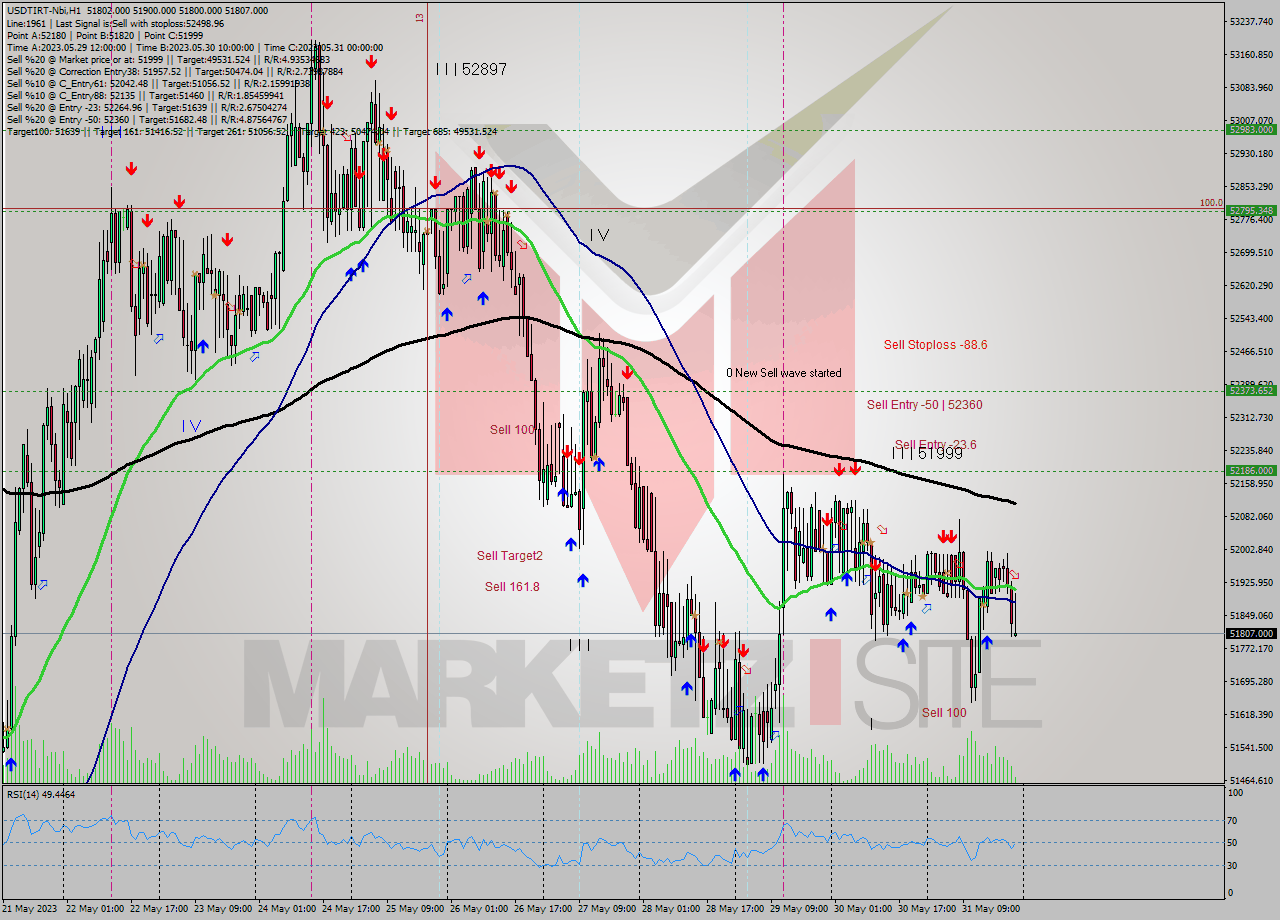
Task: Select the 'Sell Entry -23.6' label
Action: (936, 444)
